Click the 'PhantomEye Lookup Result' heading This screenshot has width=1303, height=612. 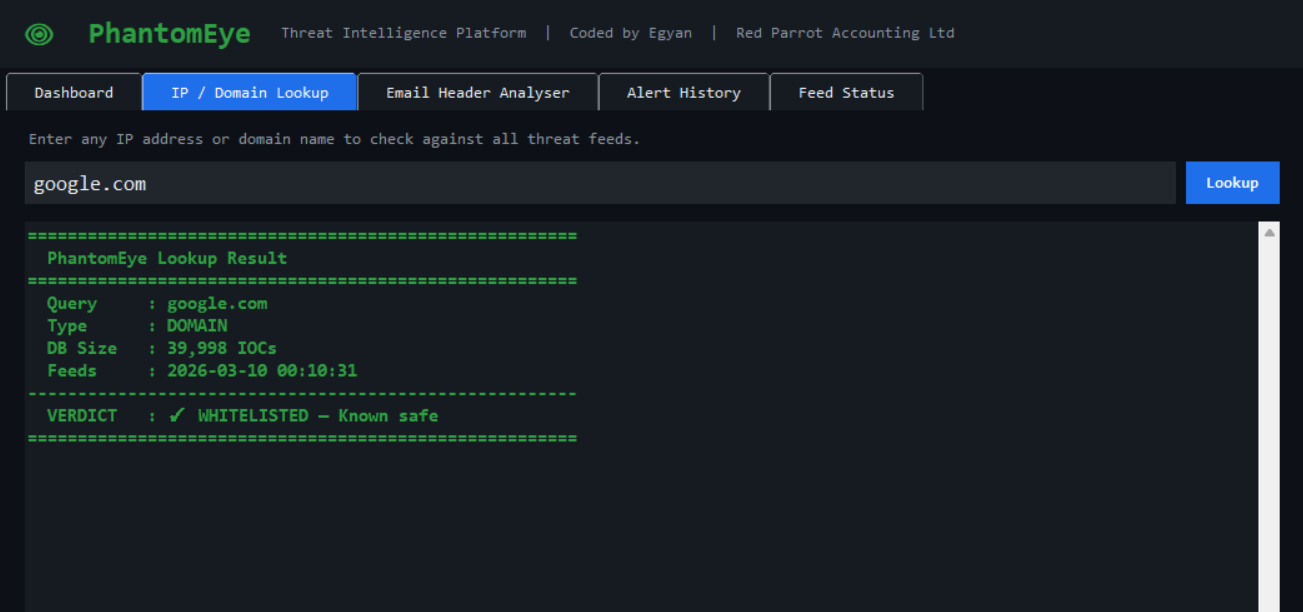click(167, 258)
